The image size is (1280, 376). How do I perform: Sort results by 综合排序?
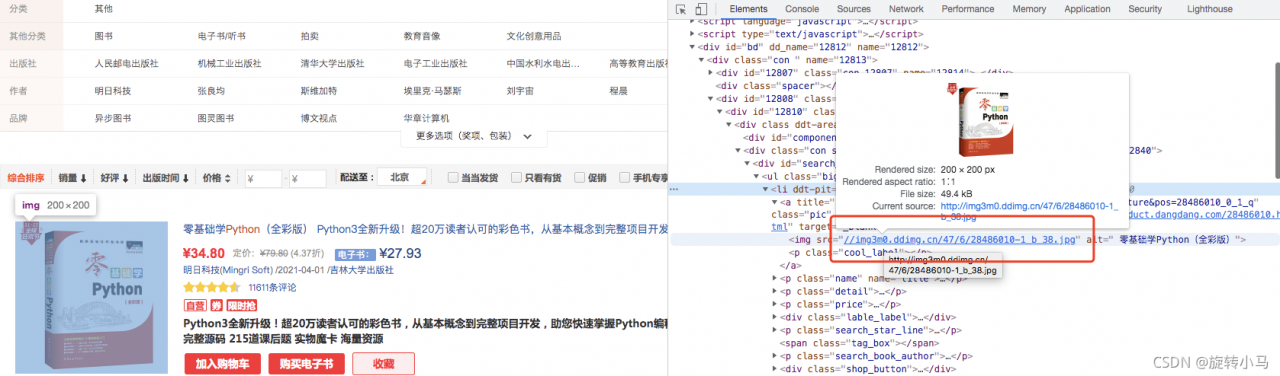pyautogui.click(x=26, y=178)
